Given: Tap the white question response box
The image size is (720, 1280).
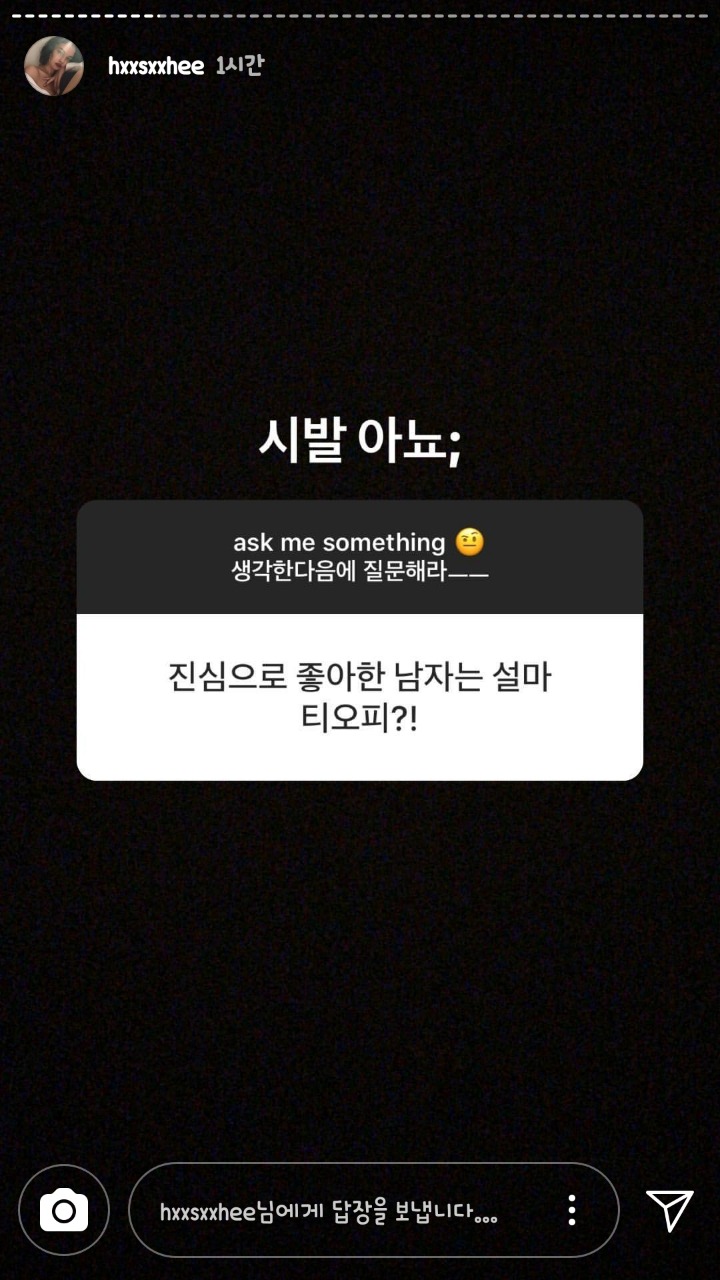Looking at the screenshot, I should [360, 697].
